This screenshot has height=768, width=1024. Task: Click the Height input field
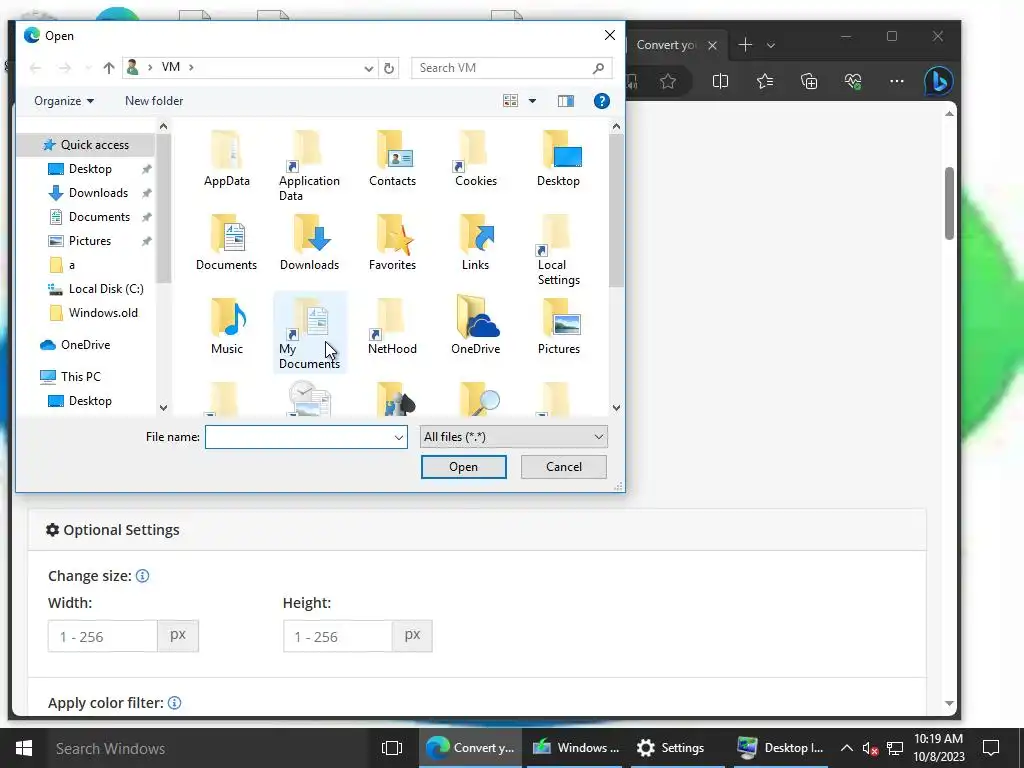pyautogui.click(x=338, y=636)
